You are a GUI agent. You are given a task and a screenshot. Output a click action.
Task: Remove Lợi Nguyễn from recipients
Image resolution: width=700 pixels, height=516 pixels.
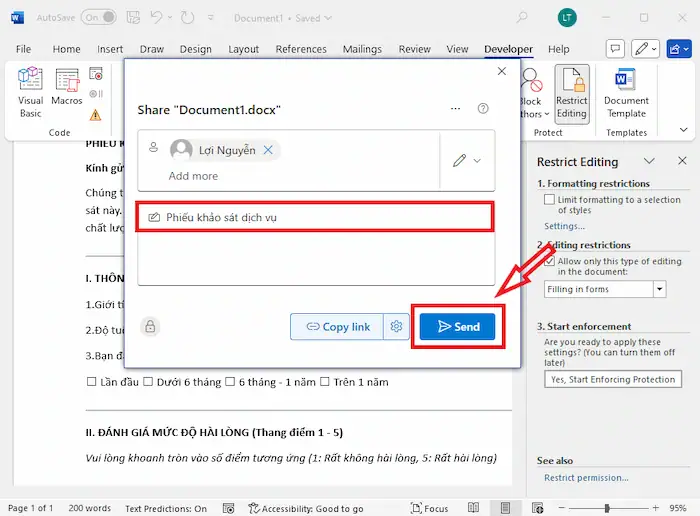[x=268, y=150]
